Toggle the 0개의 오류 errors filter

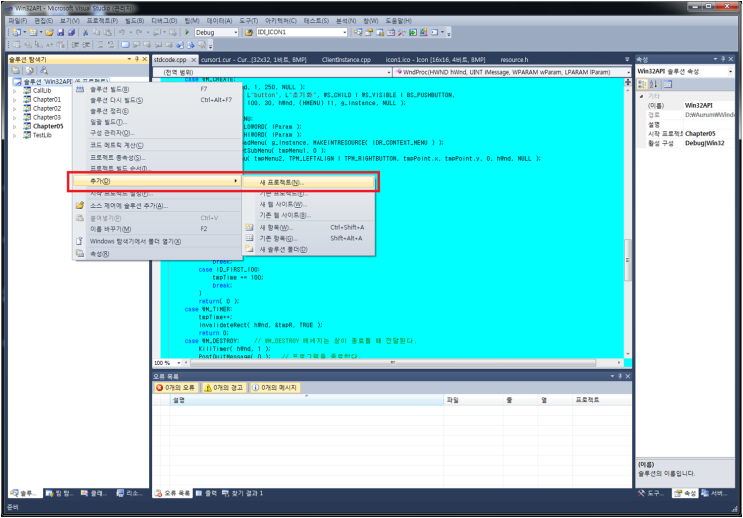coord(176,388)
